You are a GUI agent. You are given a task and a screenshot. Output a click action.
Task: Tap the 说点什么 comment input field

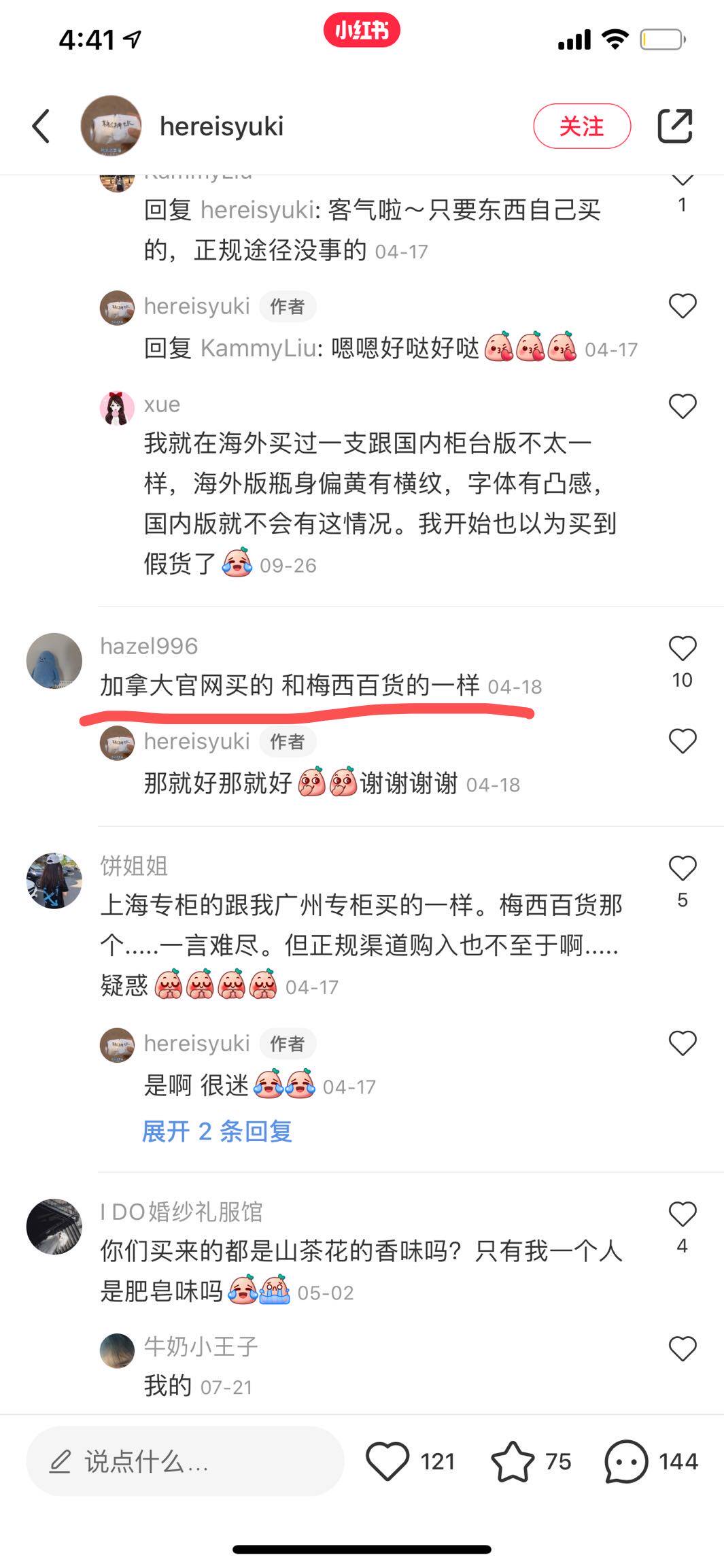coord(185,1461)
